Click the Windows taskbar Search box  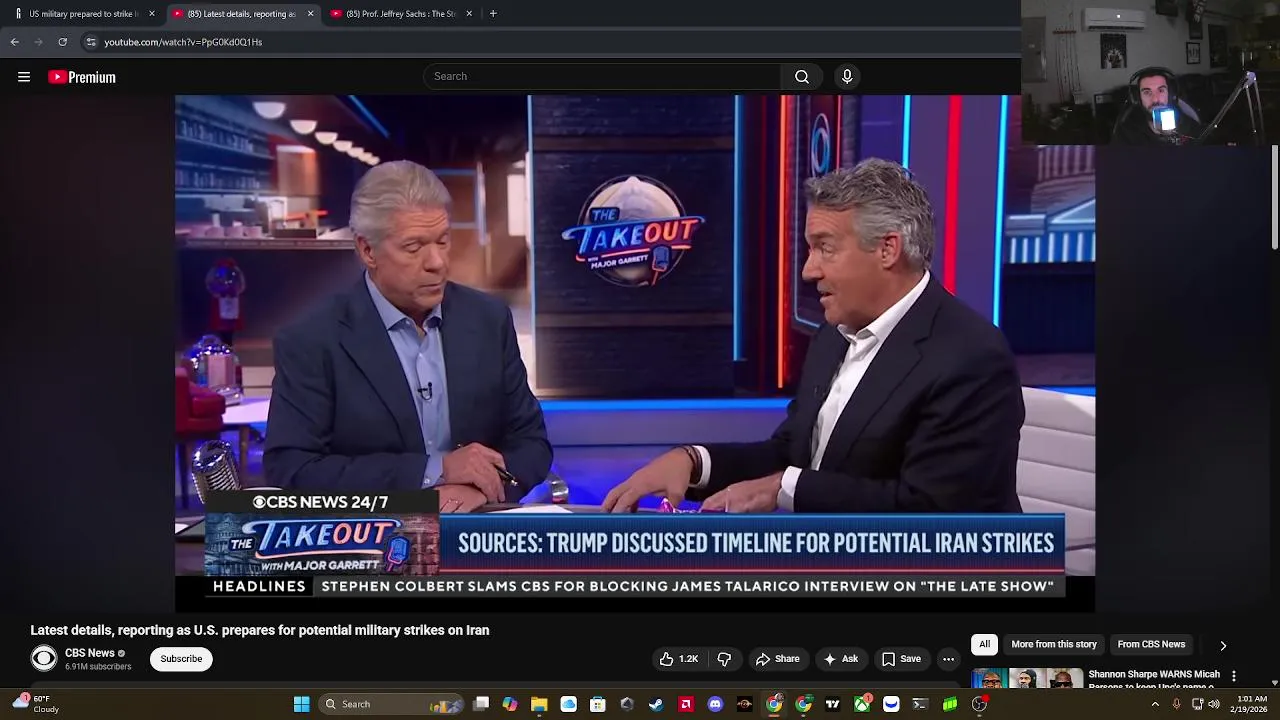(392, 704)
